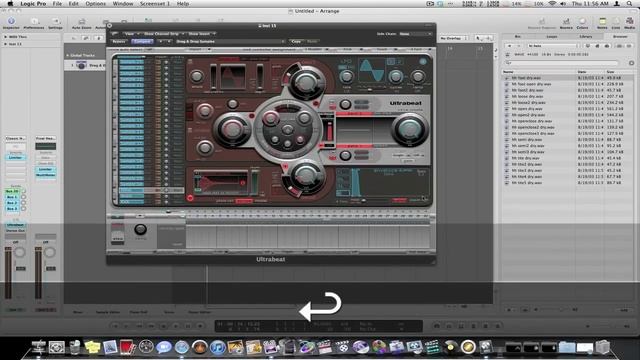Click the Limiter insert on channel strip
640x360 pixels.
16,158
